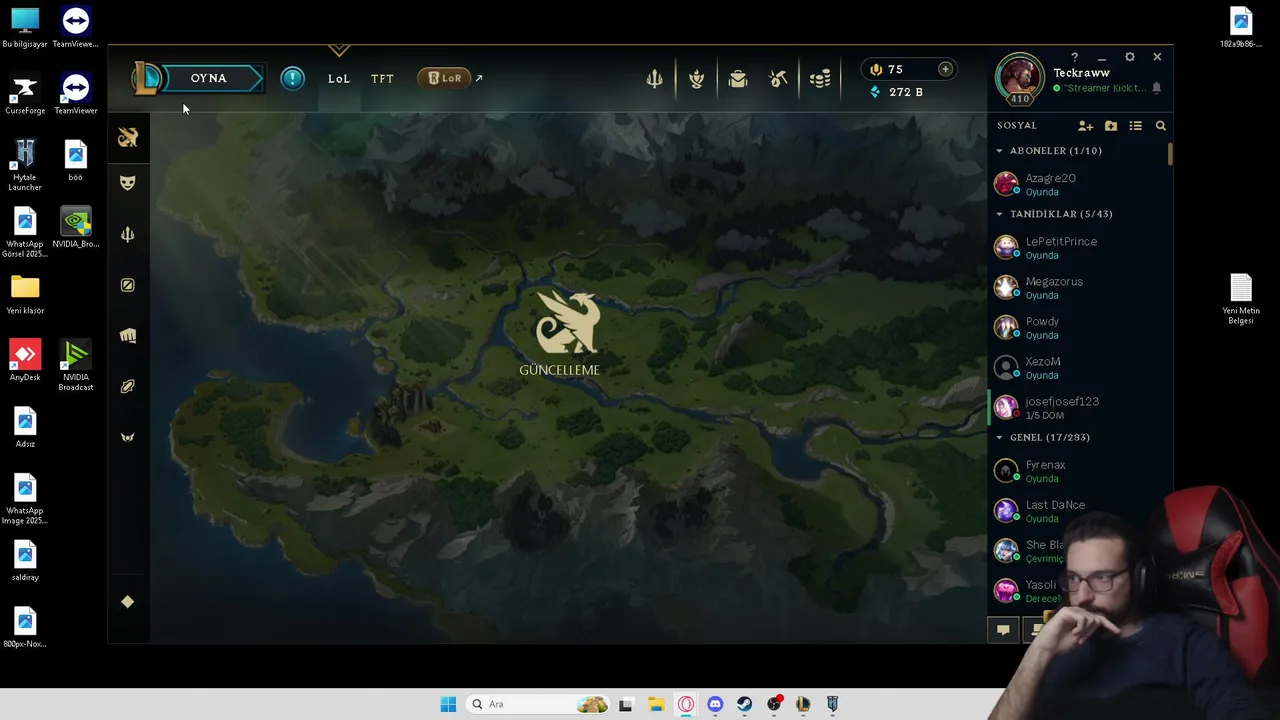
Task: Open Steam from taskbar
Action: [744, 704]
